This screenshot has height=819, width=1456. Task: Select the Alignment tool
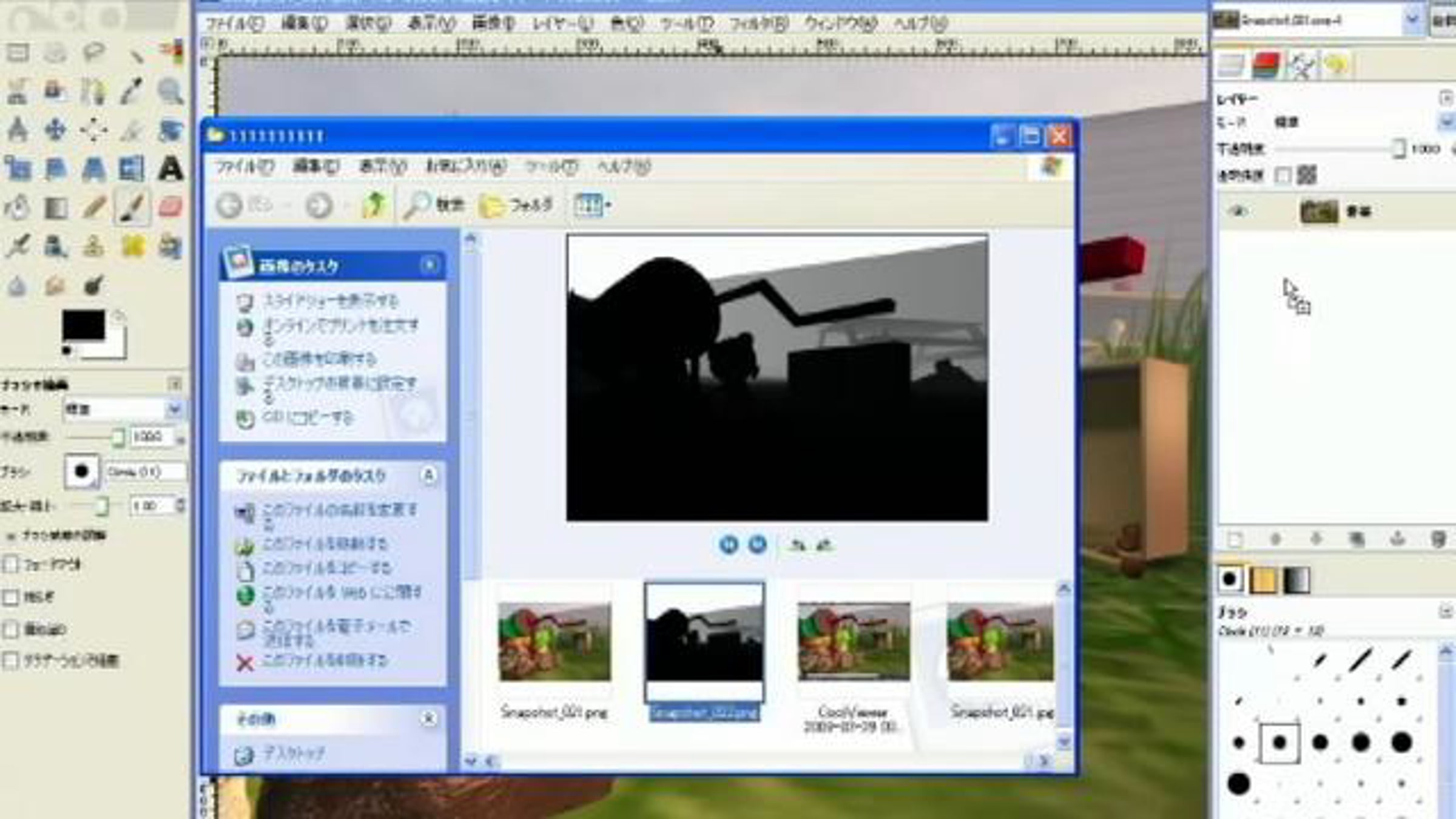pyautogui.click(x=93, y=130)
